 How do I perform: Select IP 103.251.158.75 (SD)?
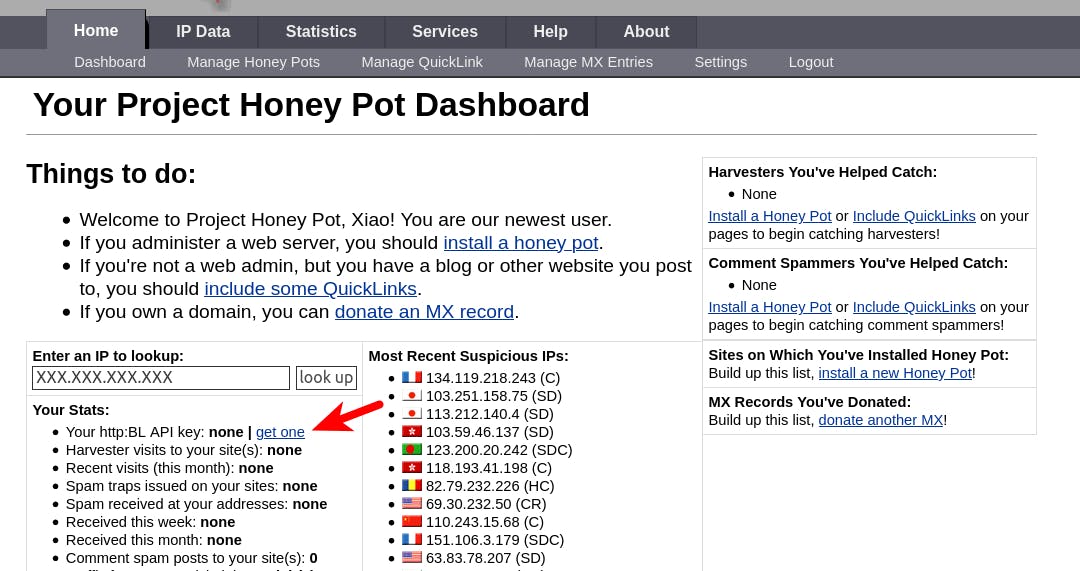tap(494, 396)
